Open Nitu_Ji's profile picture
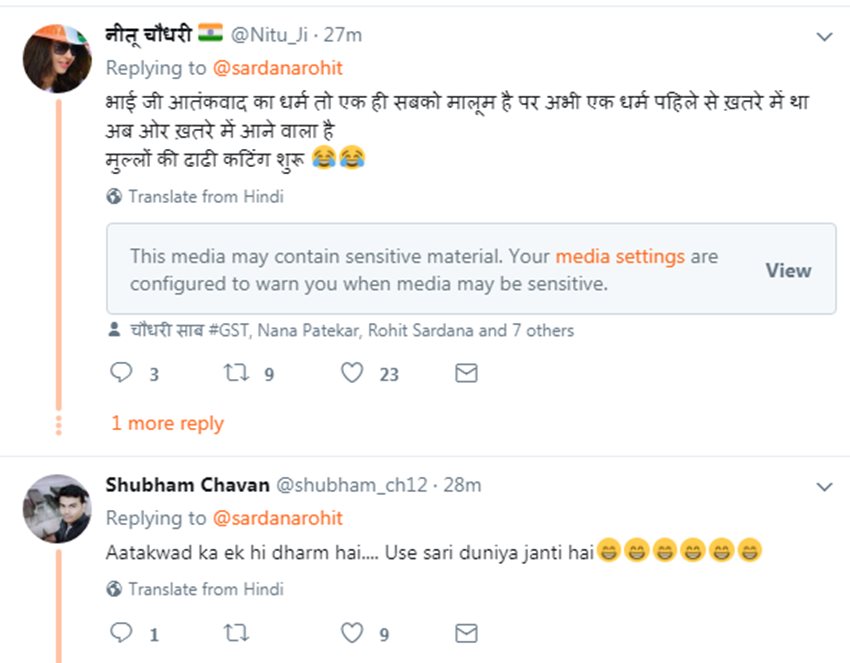 pos(57,58)
